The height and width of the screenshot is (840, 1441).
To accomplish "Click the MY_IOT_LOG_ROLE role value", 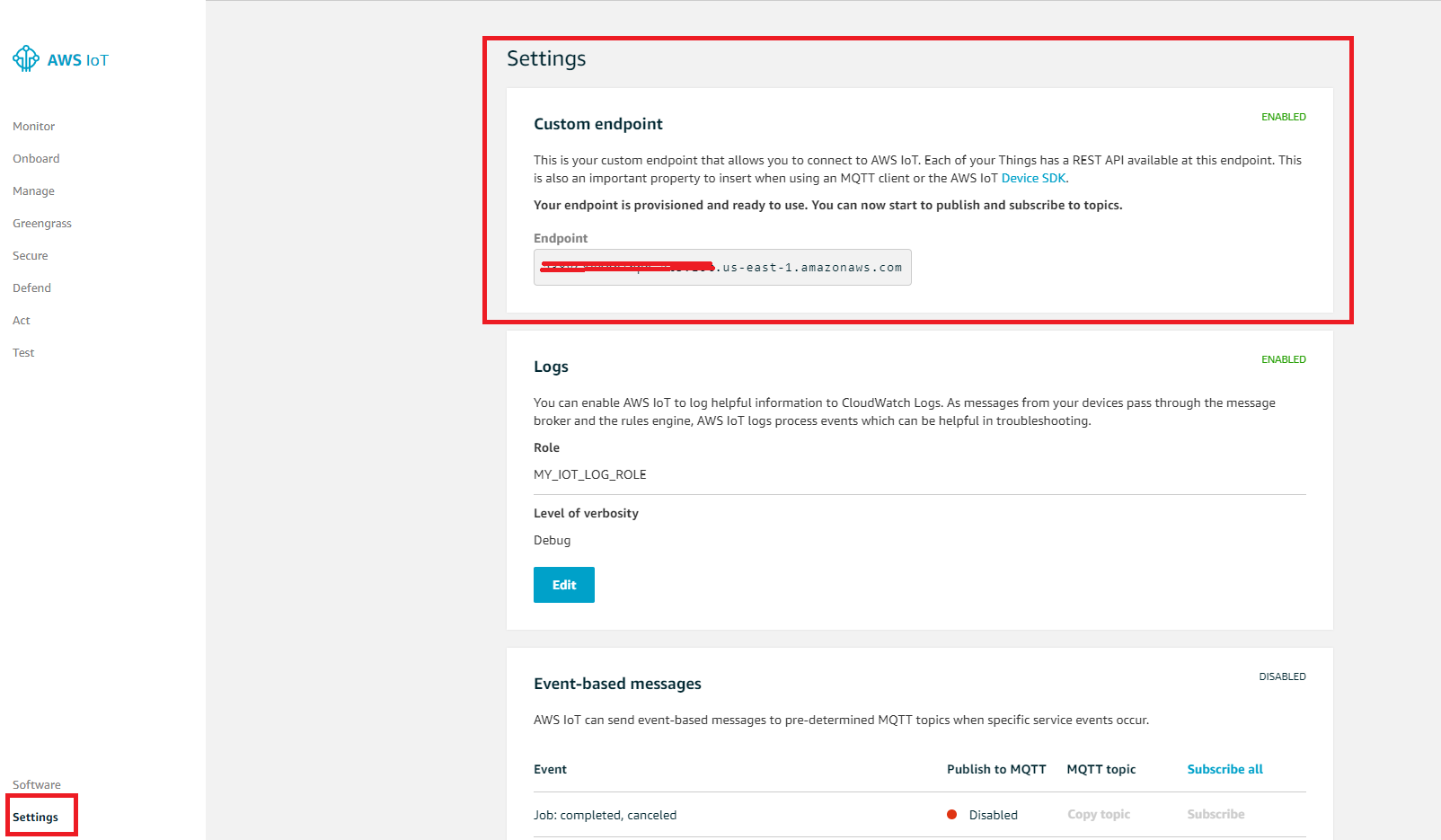I will tap(590, 474).
